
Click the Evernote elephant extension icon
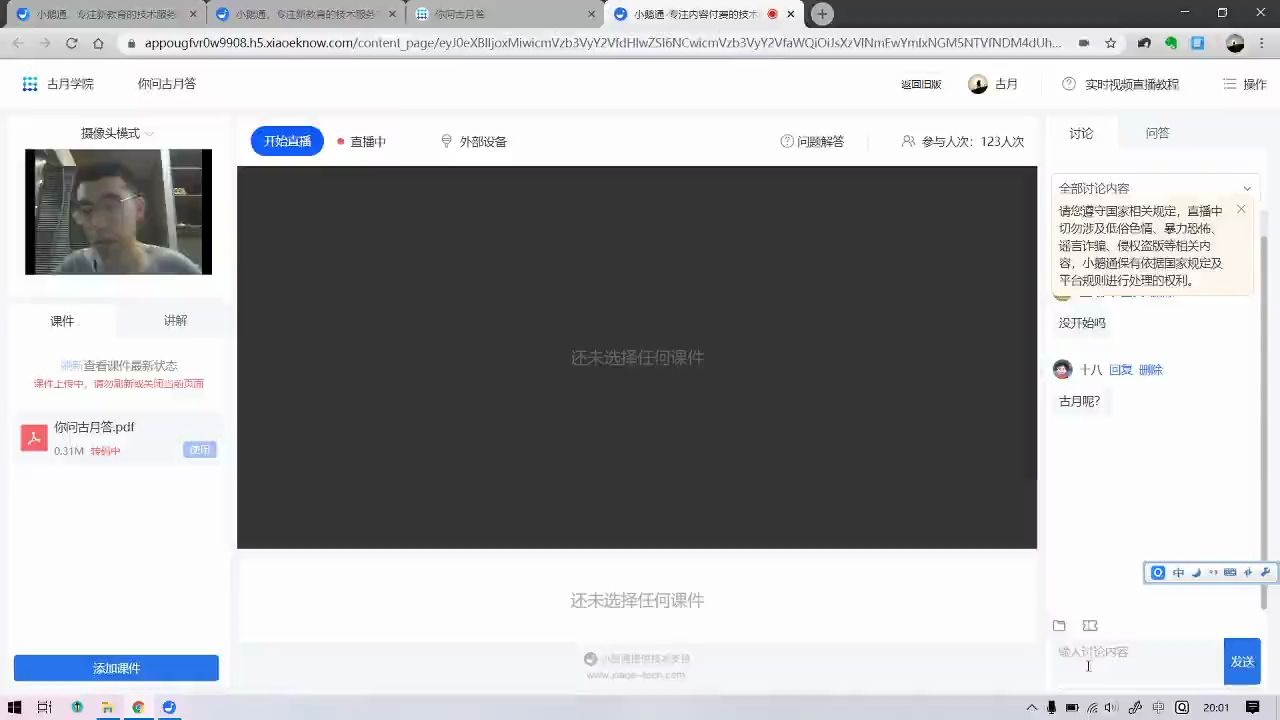click(1171, 43)
